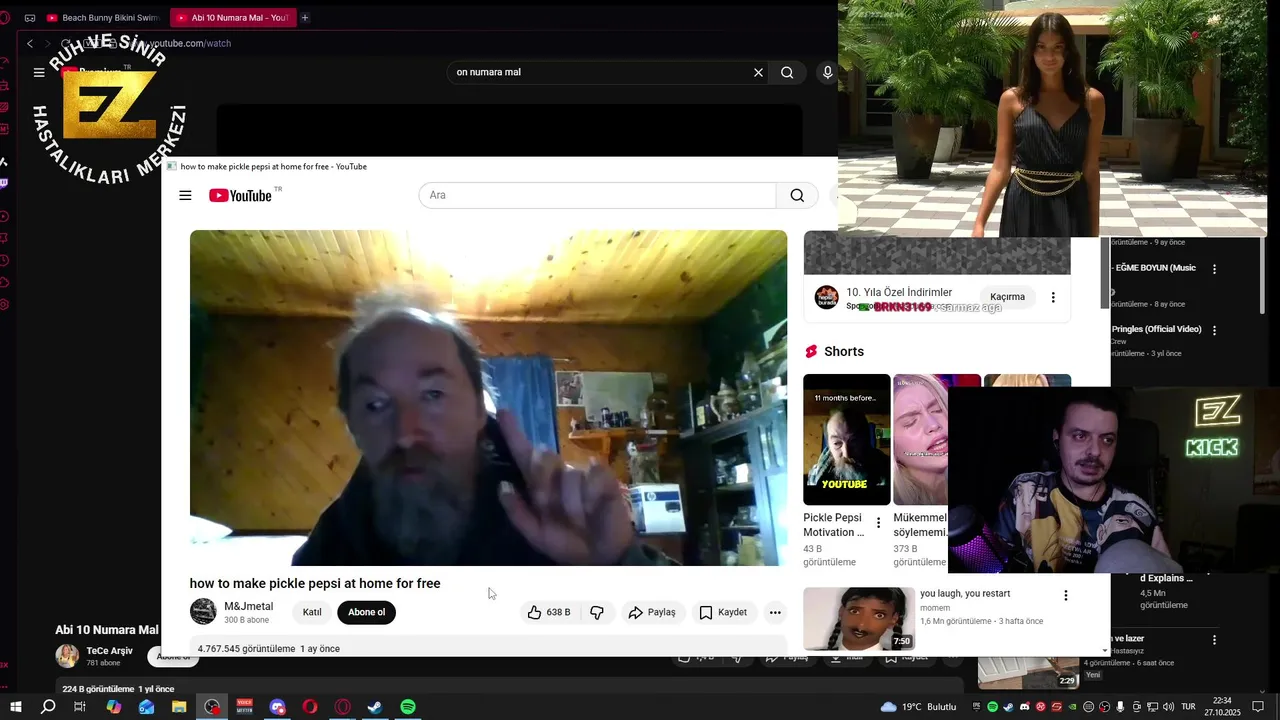This screenshot has height=720, width=1280.
Task: Open hamburger menu in background YouTube window
Action: 39,72
